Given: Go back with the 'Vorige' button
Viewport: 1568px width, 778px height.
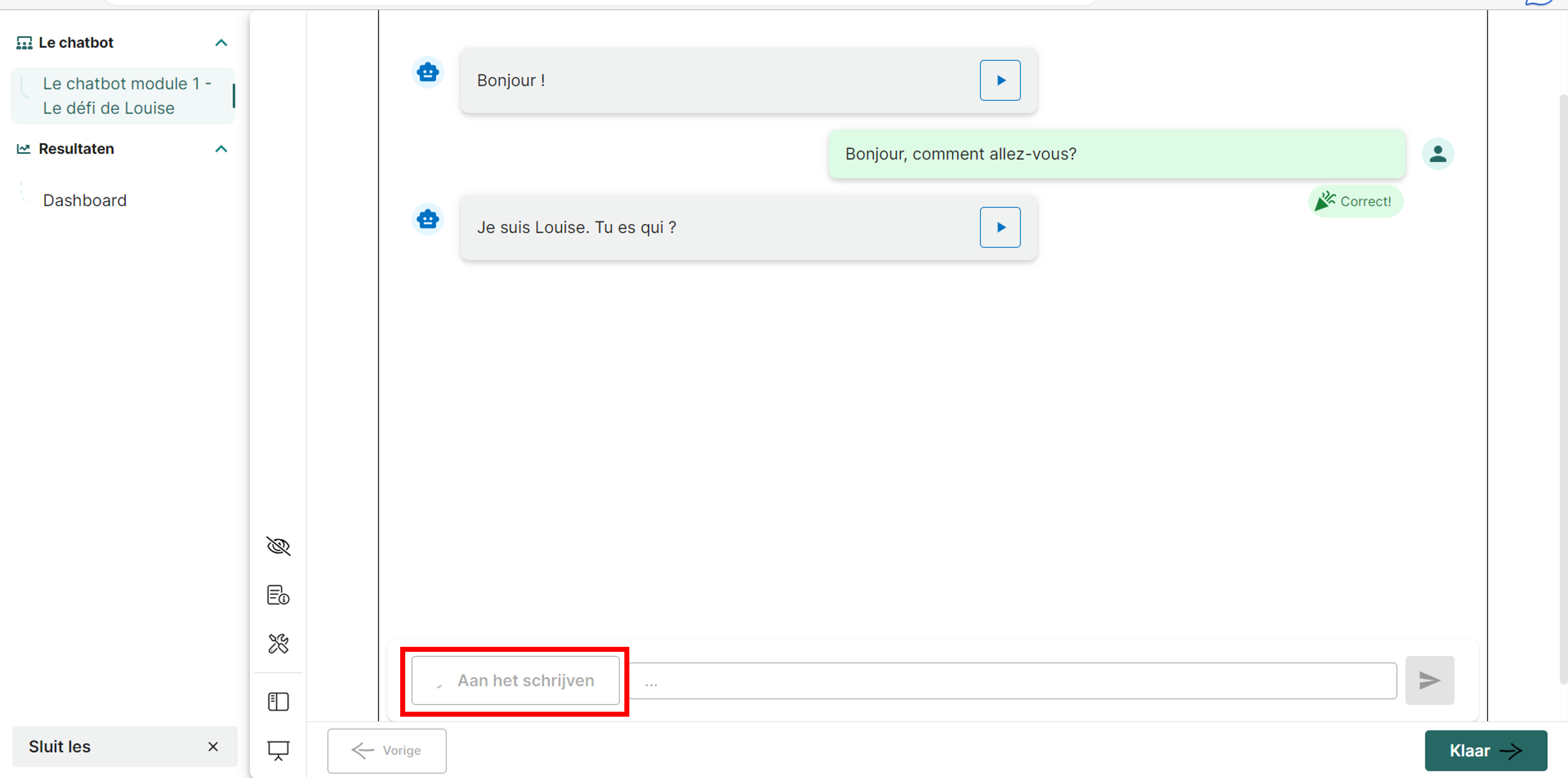Looking at the screenshot, I should click(387, 750).
